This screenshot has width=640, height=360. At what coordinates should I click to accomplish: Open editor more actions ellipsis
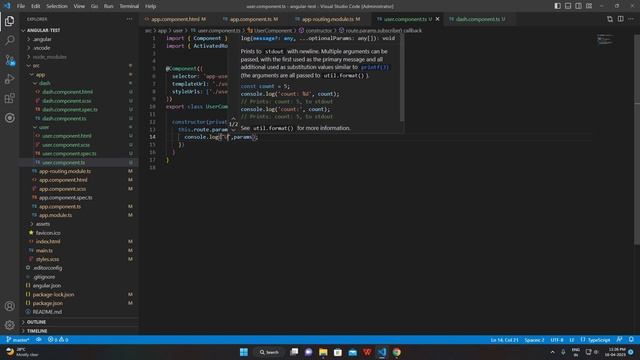(x=631, y=19)
